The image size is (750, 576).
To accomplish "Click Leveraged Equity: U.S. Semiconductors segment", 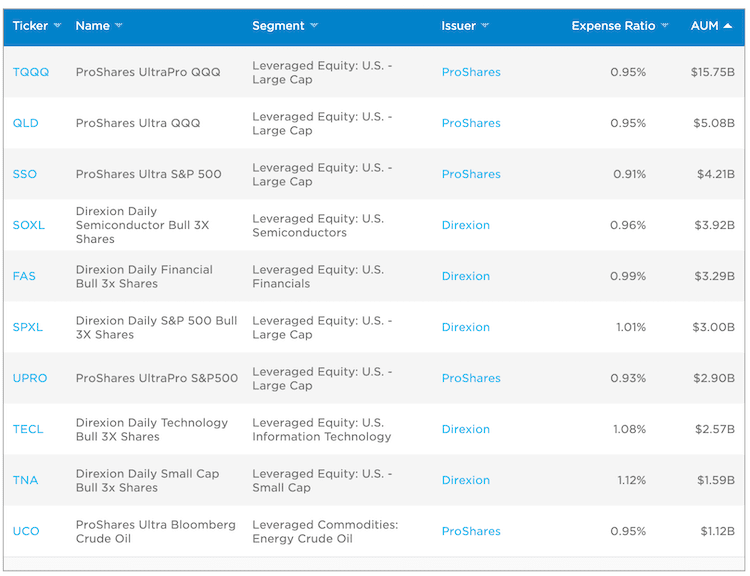I will point(318,226).
